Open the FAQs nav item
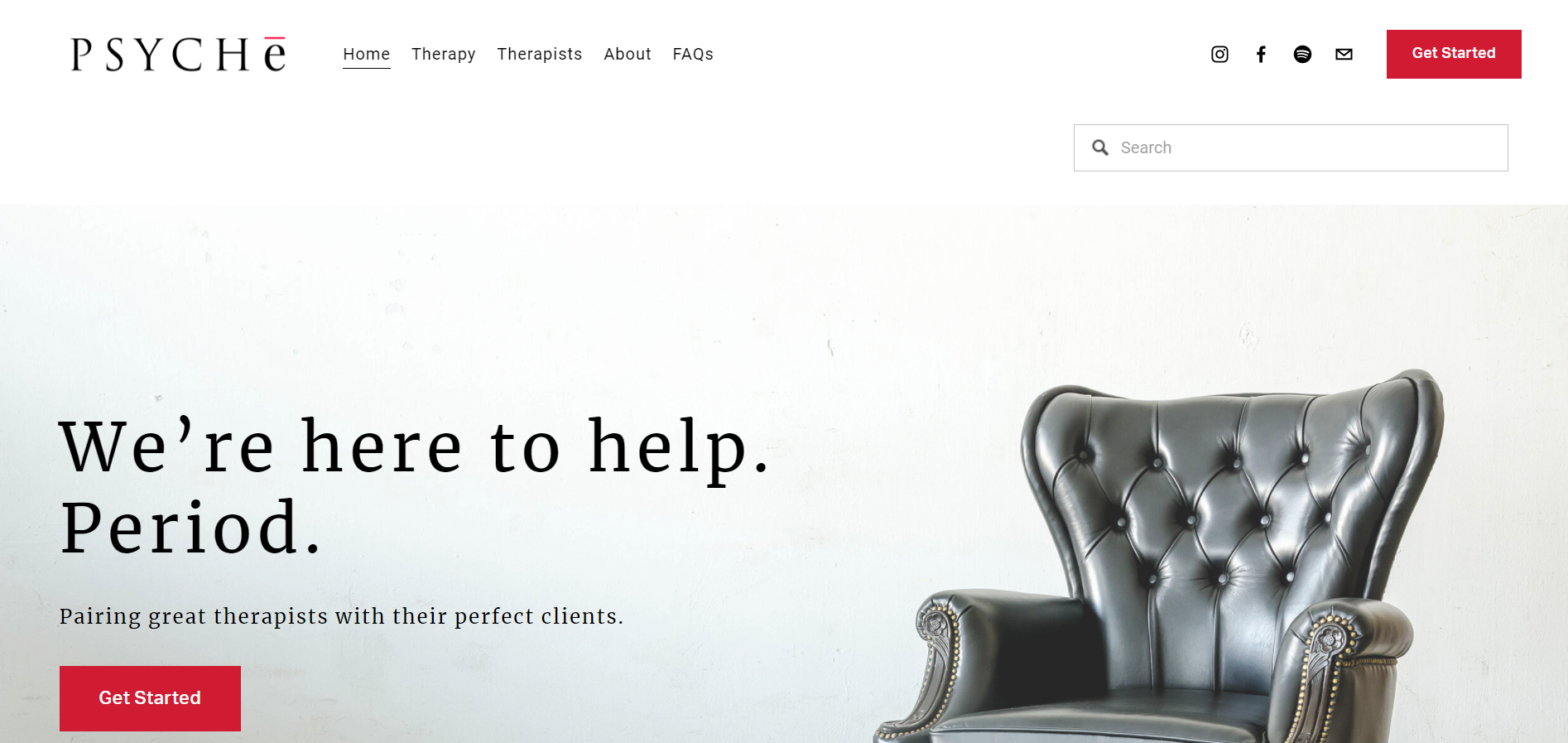Screen dimensions: 1568x743 point(693,55)
